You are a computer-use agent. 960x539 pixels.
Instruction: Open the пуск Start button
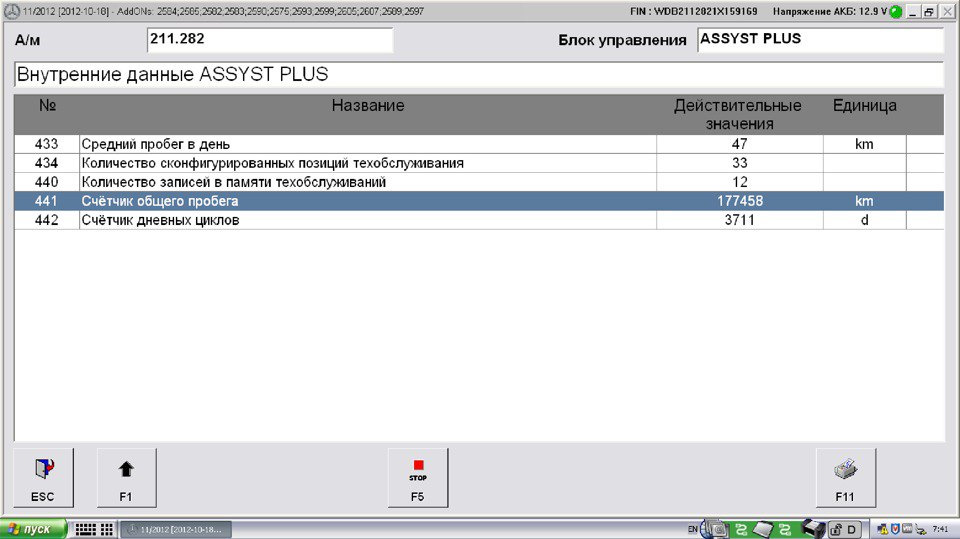tap(33, 529)
